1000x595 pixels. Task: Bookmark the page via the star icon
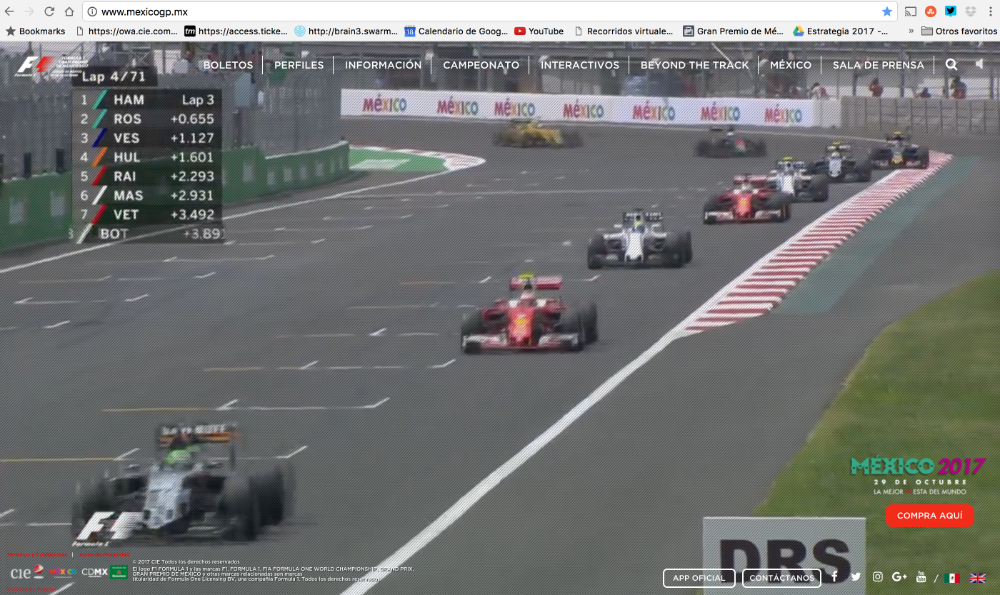(887, 12)
